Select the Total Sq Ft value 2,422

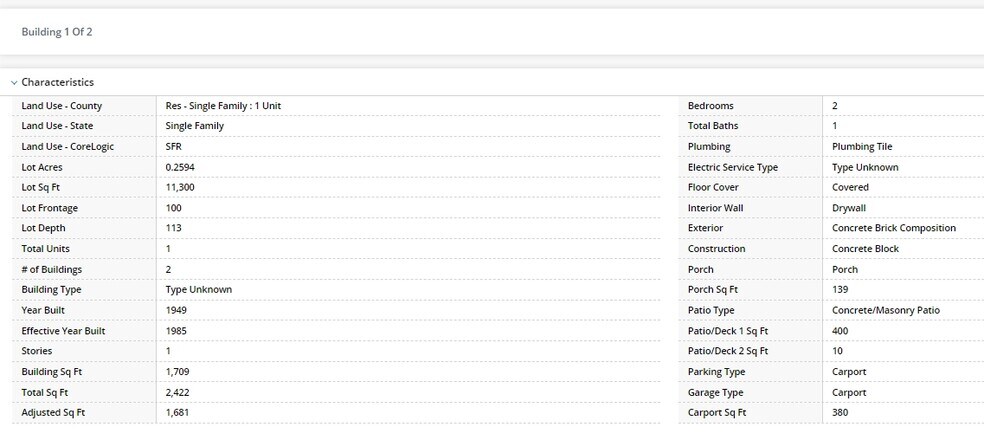[x=178, y=392]
